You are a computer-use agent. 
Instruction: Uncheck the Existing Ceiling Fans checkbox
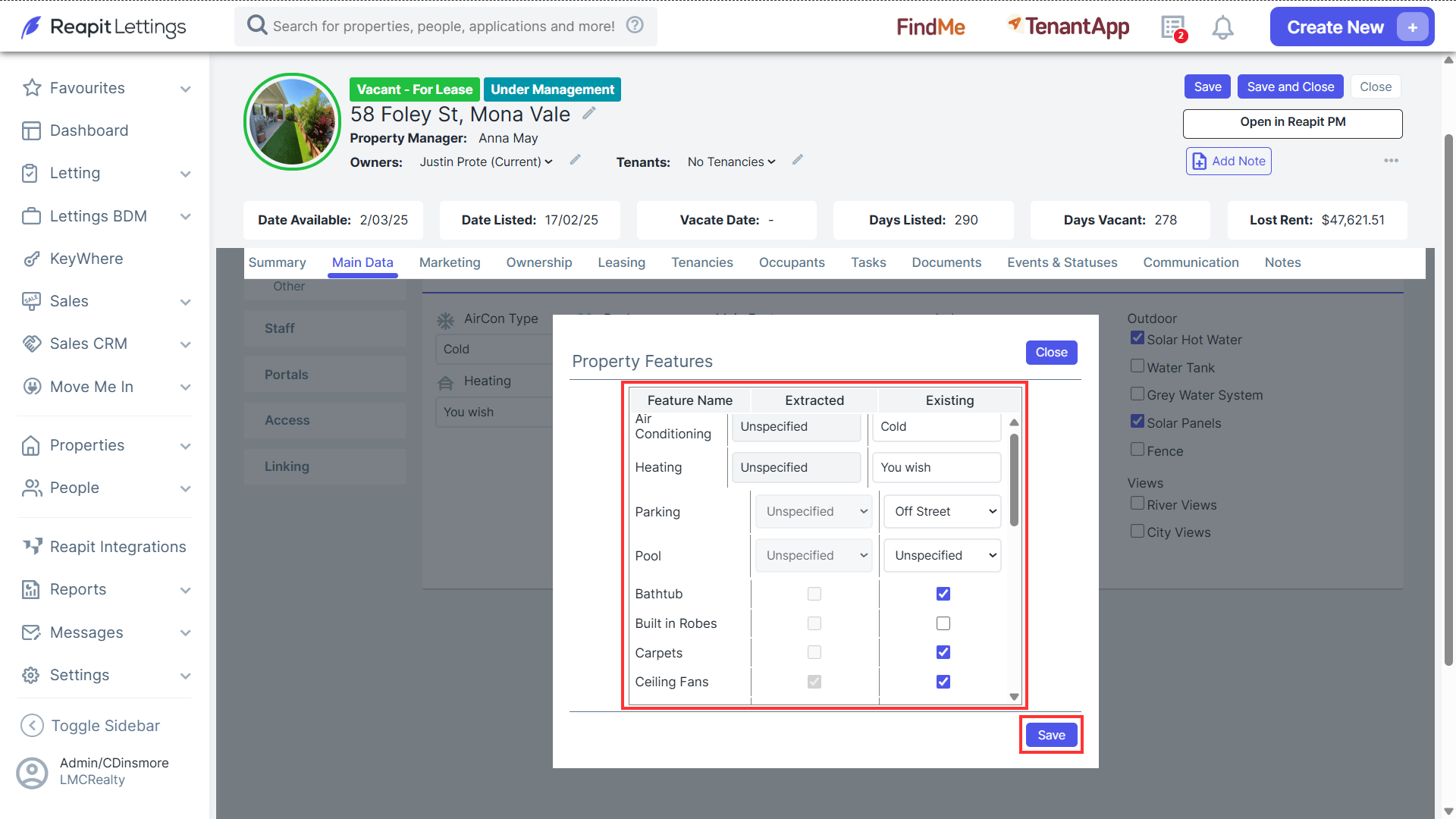click(943, 682)
